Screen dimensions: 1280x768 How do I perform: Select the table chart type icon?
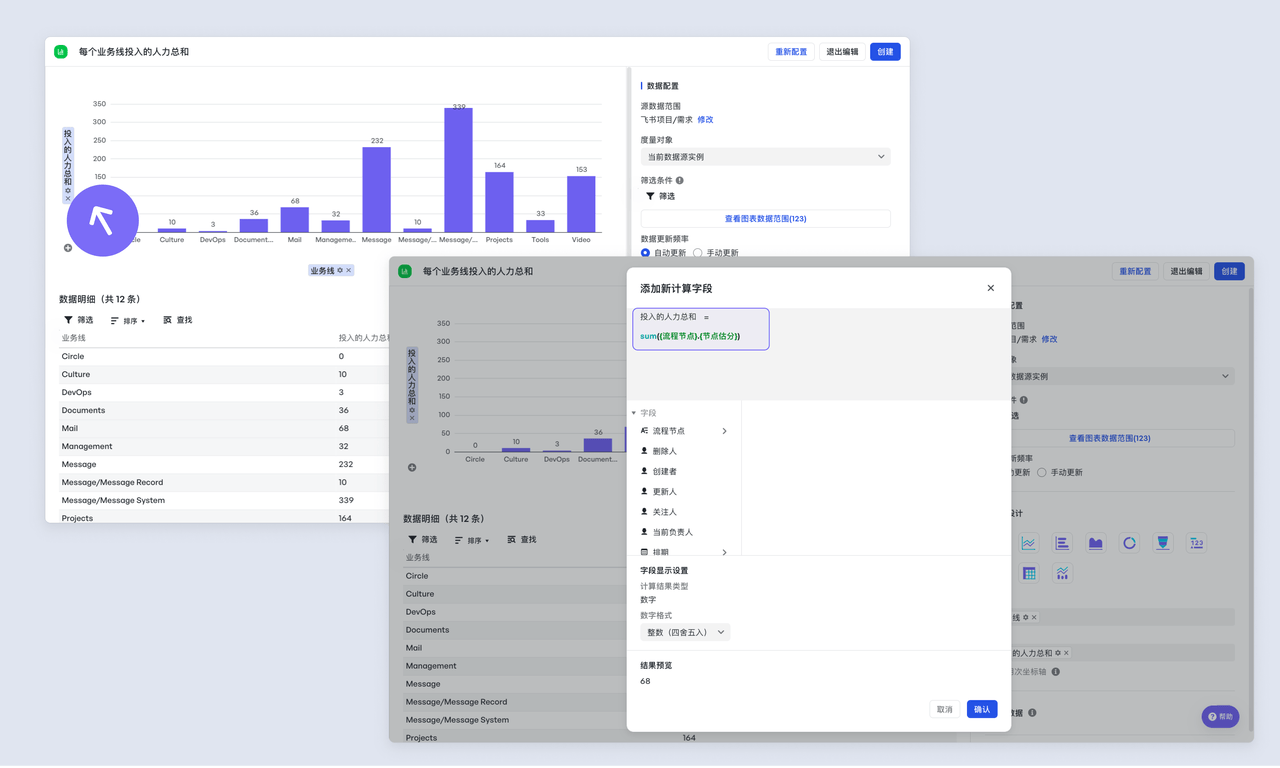coord(1029,573)
